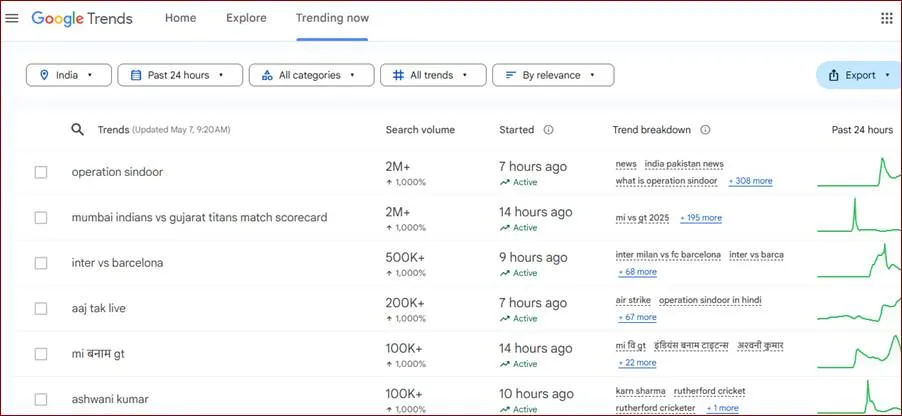This screenshot has height=416, width=902.
Task: Click the Google Trends logo
Action: pos(82,18)
